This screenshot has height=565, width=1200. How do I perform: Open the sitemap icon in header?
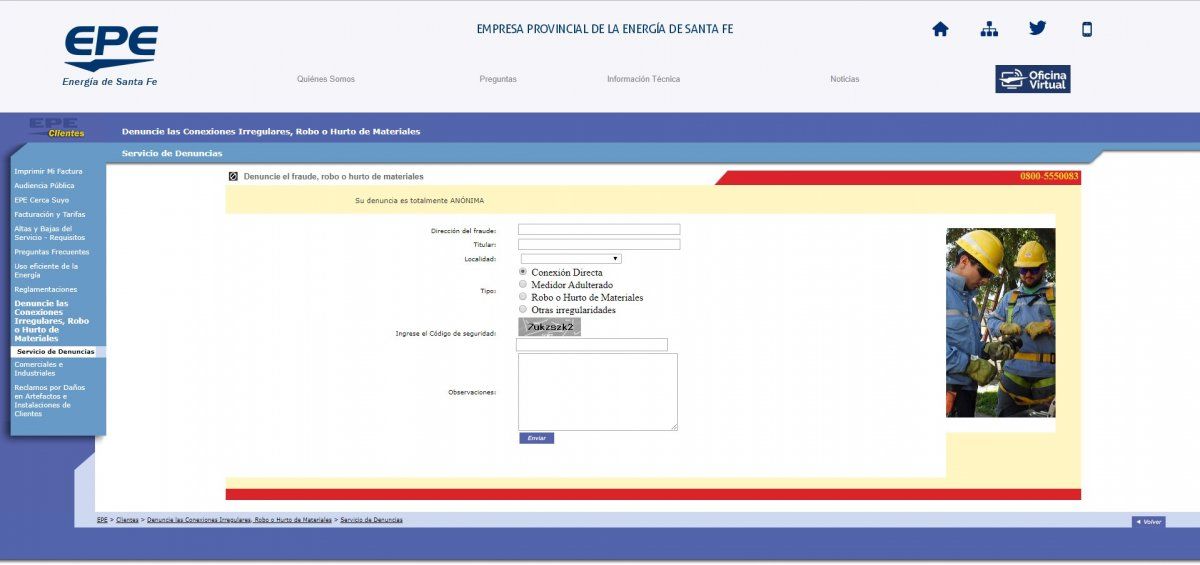click(x=989, y=29)
